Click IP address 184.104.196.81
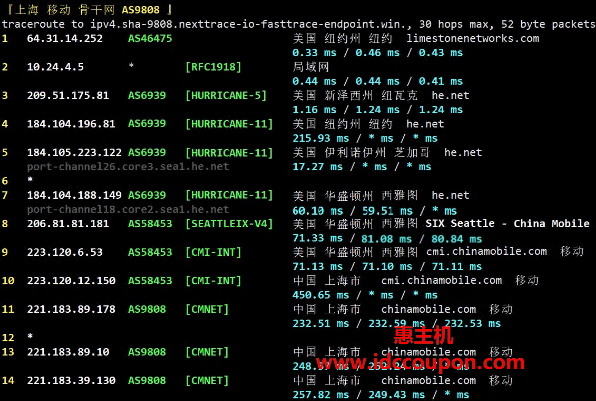 [71, 124]
